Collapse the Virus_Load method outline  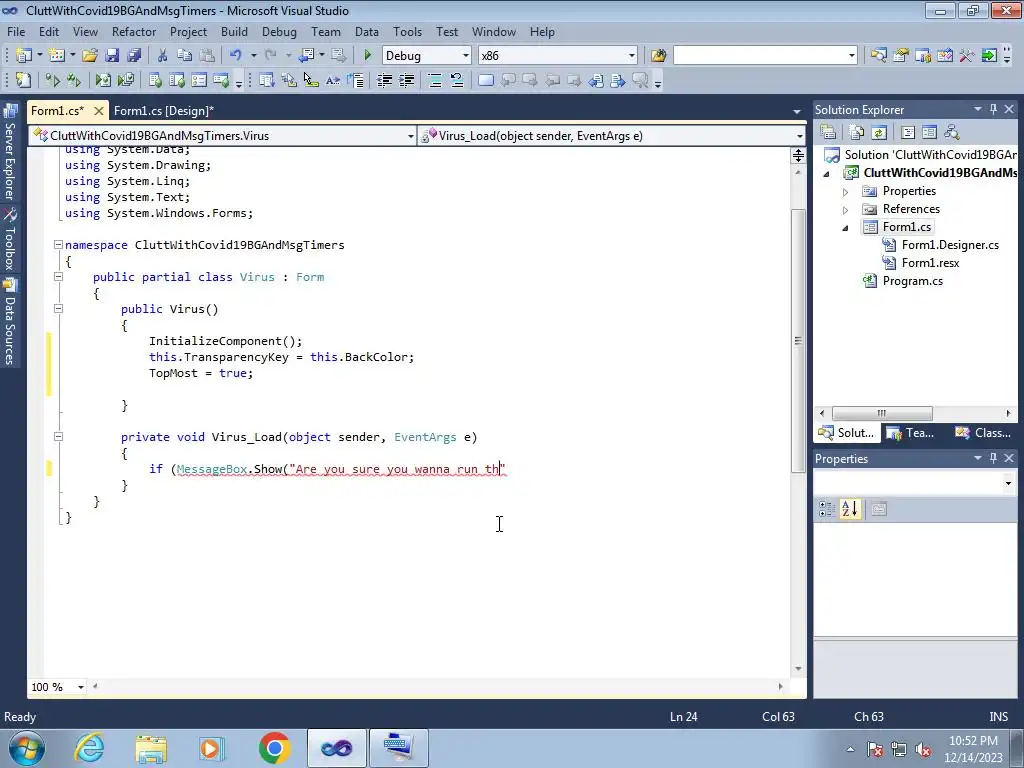(x=58, y=436)
